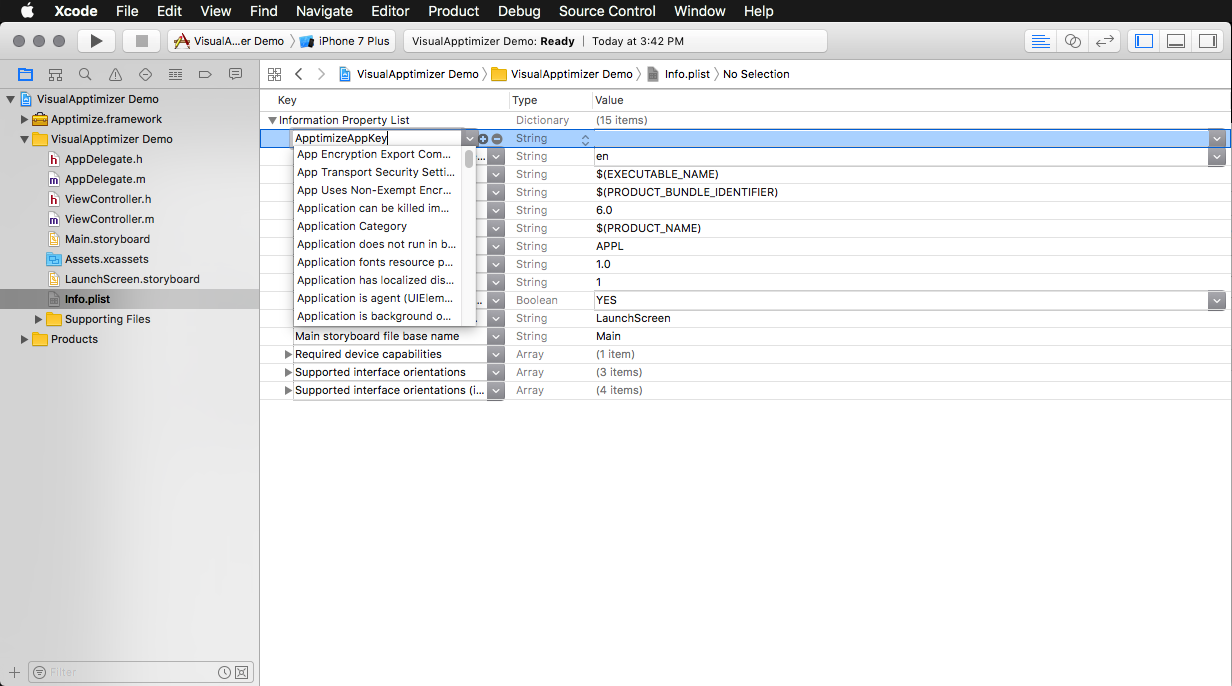Go forward using the jump bar arrow
Image resolution: width=1232 pixels, height=686 pixels.
click(321, 74)
